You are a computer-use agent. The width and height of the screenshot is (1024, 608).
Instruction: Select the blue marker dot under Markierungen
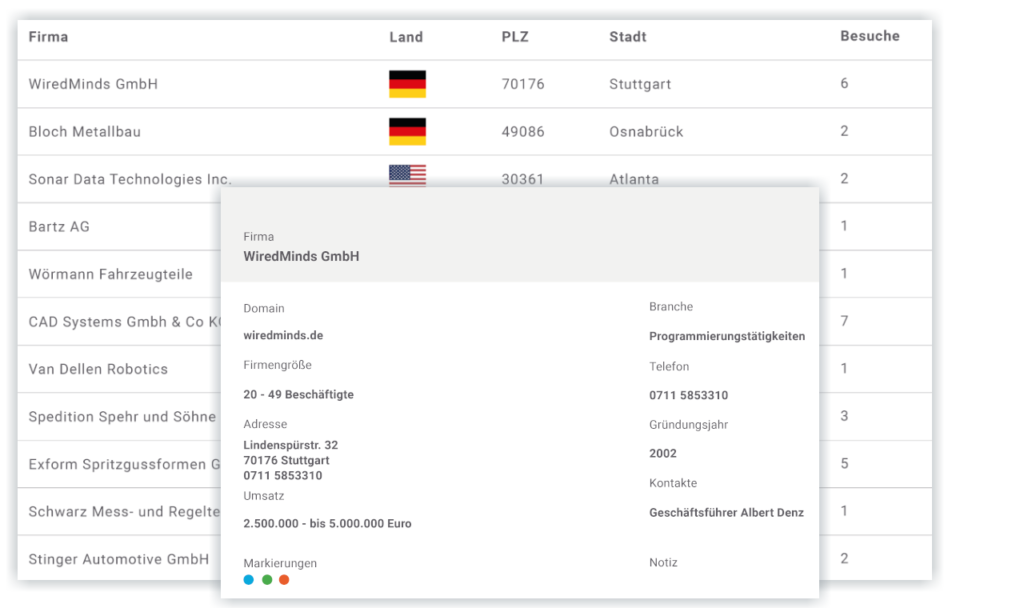[x=248, y=580]
